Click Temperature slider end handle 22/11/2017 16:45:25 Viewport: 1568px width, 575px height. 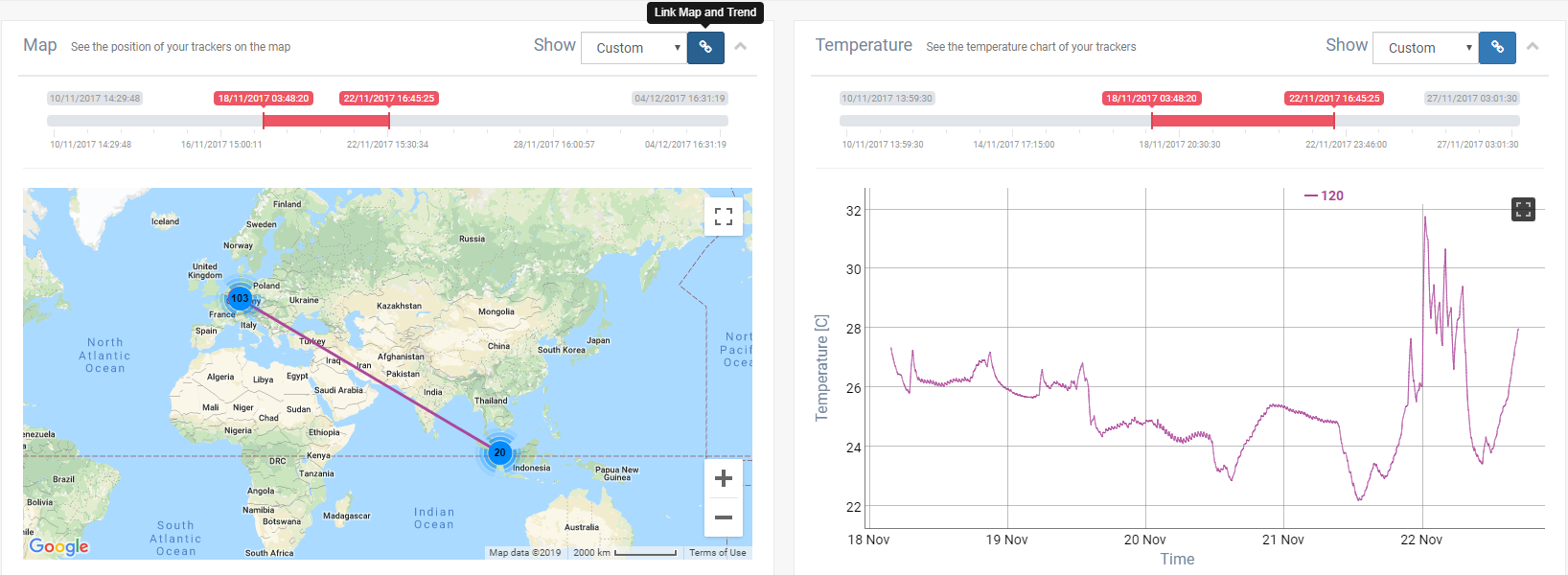[1334, 121]
